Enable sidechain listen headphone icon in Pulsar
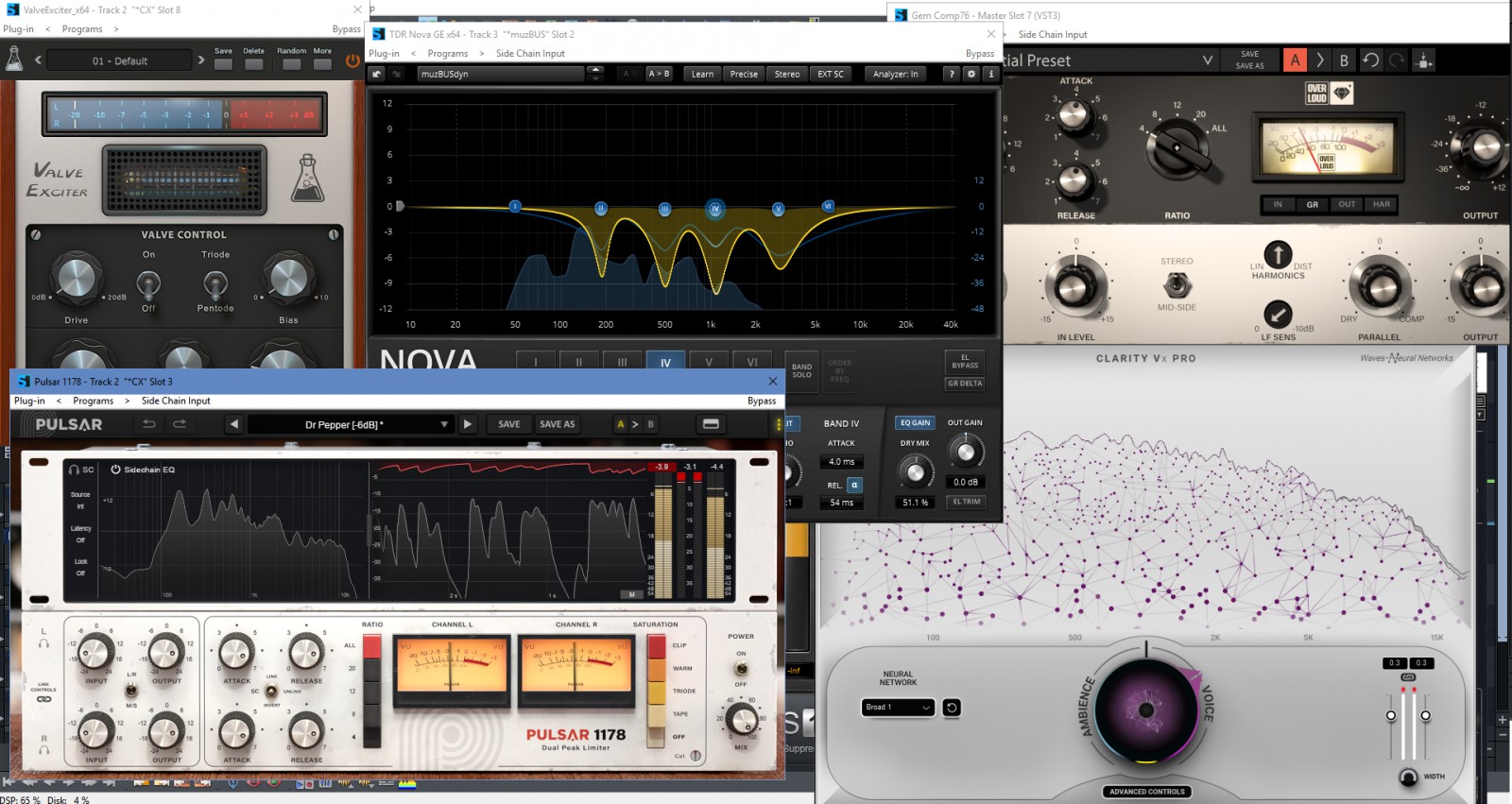The width and height of the screenshot is (1512, 804). (75, 470)
